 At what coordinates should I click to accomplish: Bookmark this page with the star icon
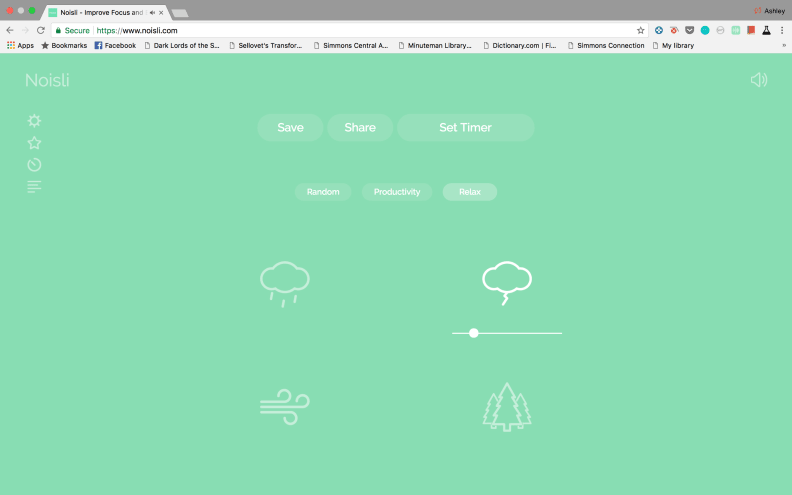[640, 30]
